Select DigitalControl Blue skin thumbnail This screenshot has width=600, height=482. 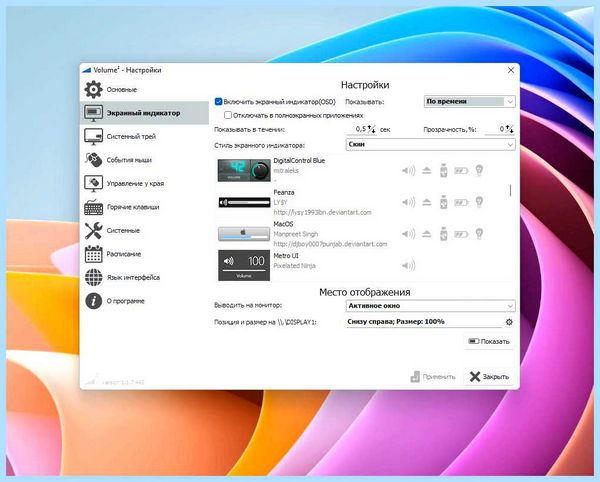click(244, 170)
